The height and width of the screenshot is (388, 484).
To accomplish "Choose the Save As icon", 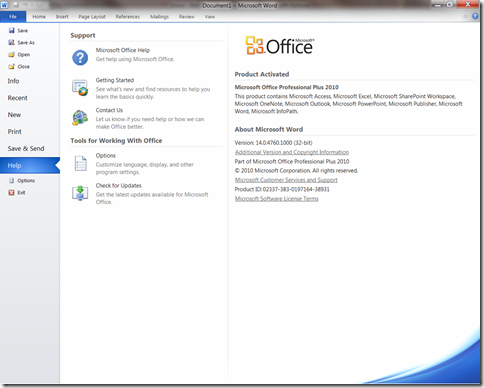I will click(x=12, y=43).
